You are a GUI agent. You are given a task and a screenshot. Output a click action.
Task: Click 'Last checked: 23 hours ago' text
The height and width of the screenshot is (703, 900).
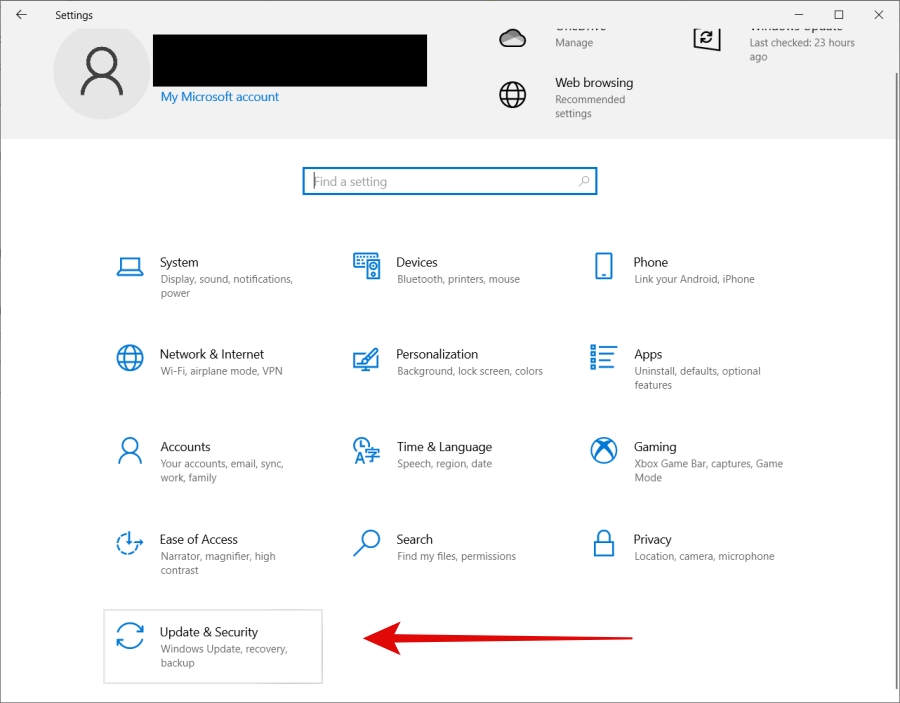[x=802, y=49]
